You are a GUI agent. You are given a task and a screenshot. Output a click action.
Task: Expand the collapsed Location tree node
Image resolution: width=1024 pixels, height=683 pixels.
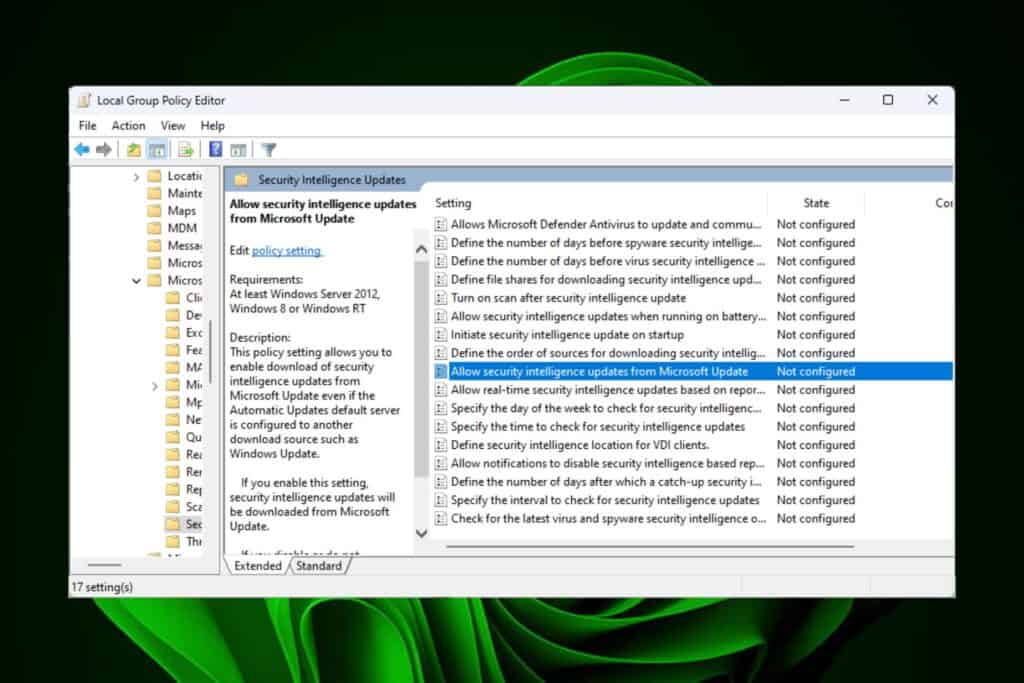(138, 175)
